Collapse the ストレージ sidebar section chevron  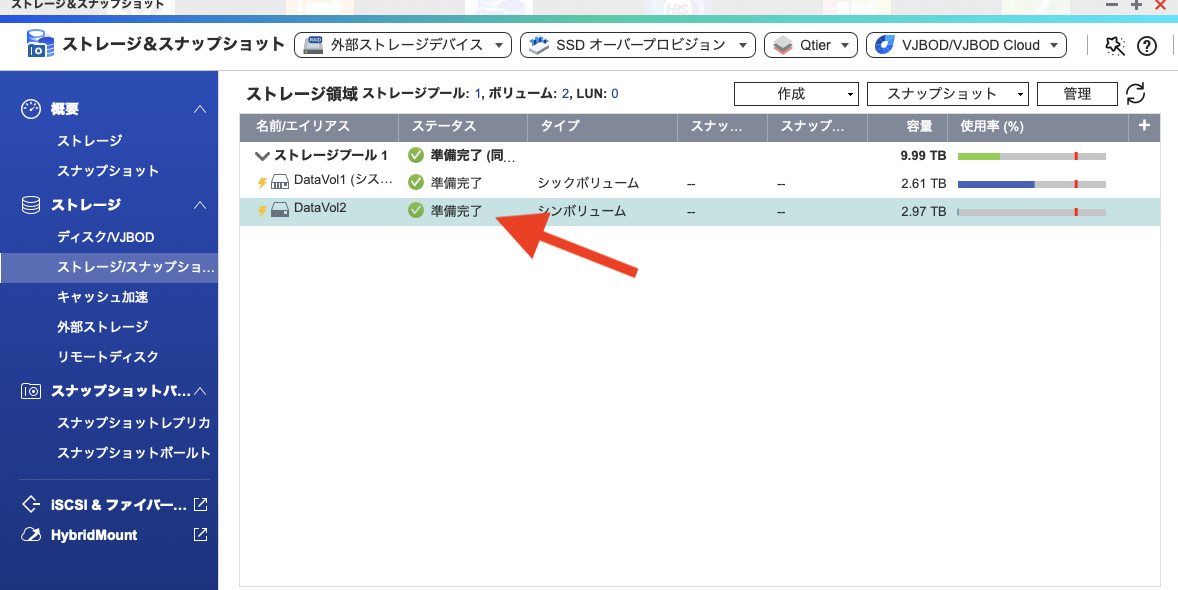tap(200, 204)
